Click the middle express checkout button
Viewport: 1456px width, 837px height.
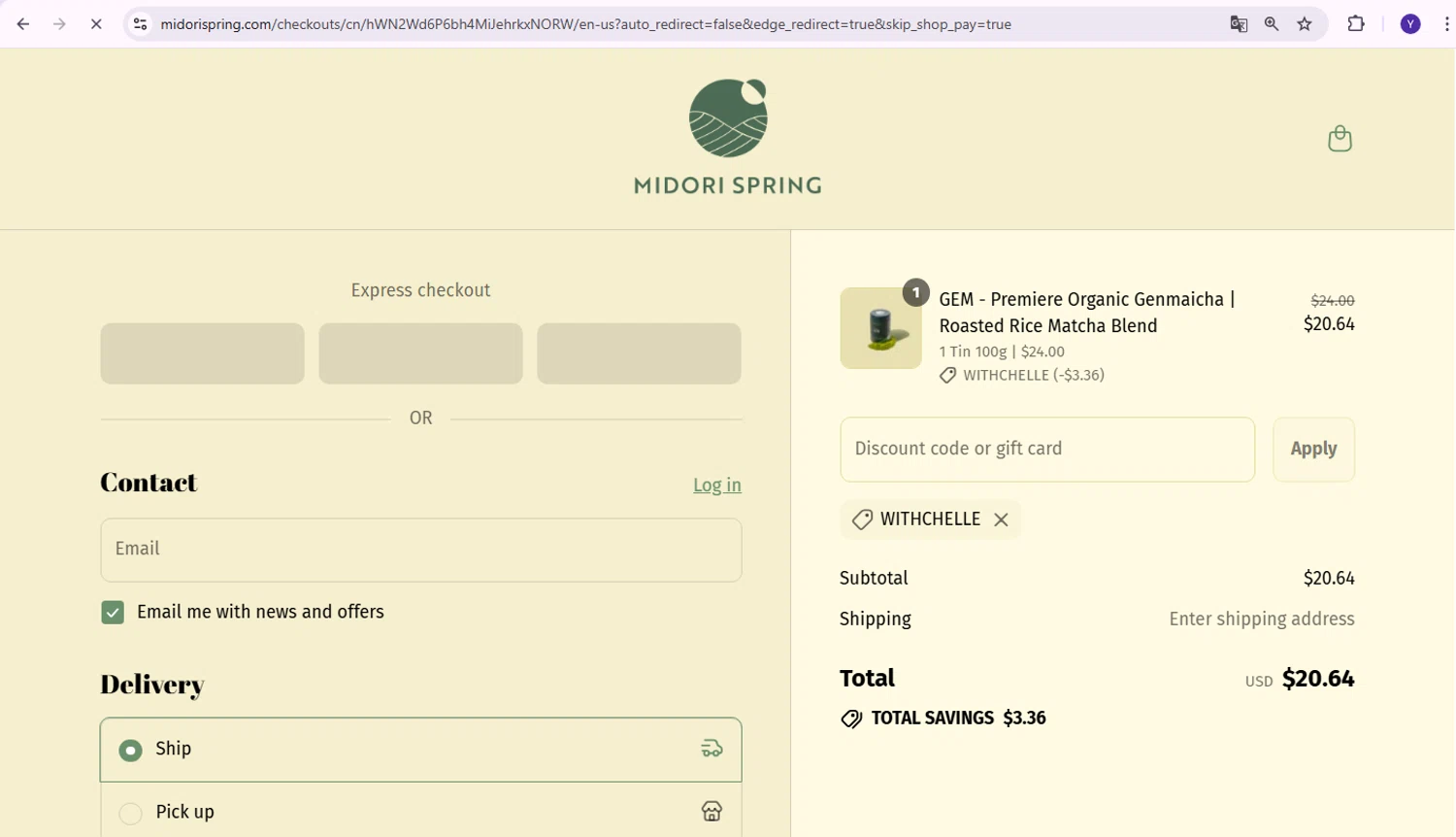[x=420, y=353]
